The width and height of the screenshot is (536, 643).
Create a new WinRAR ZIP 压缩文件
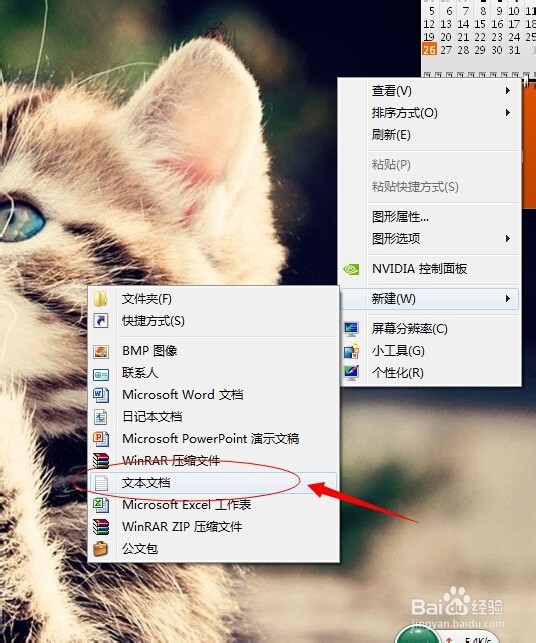[213, 527]
